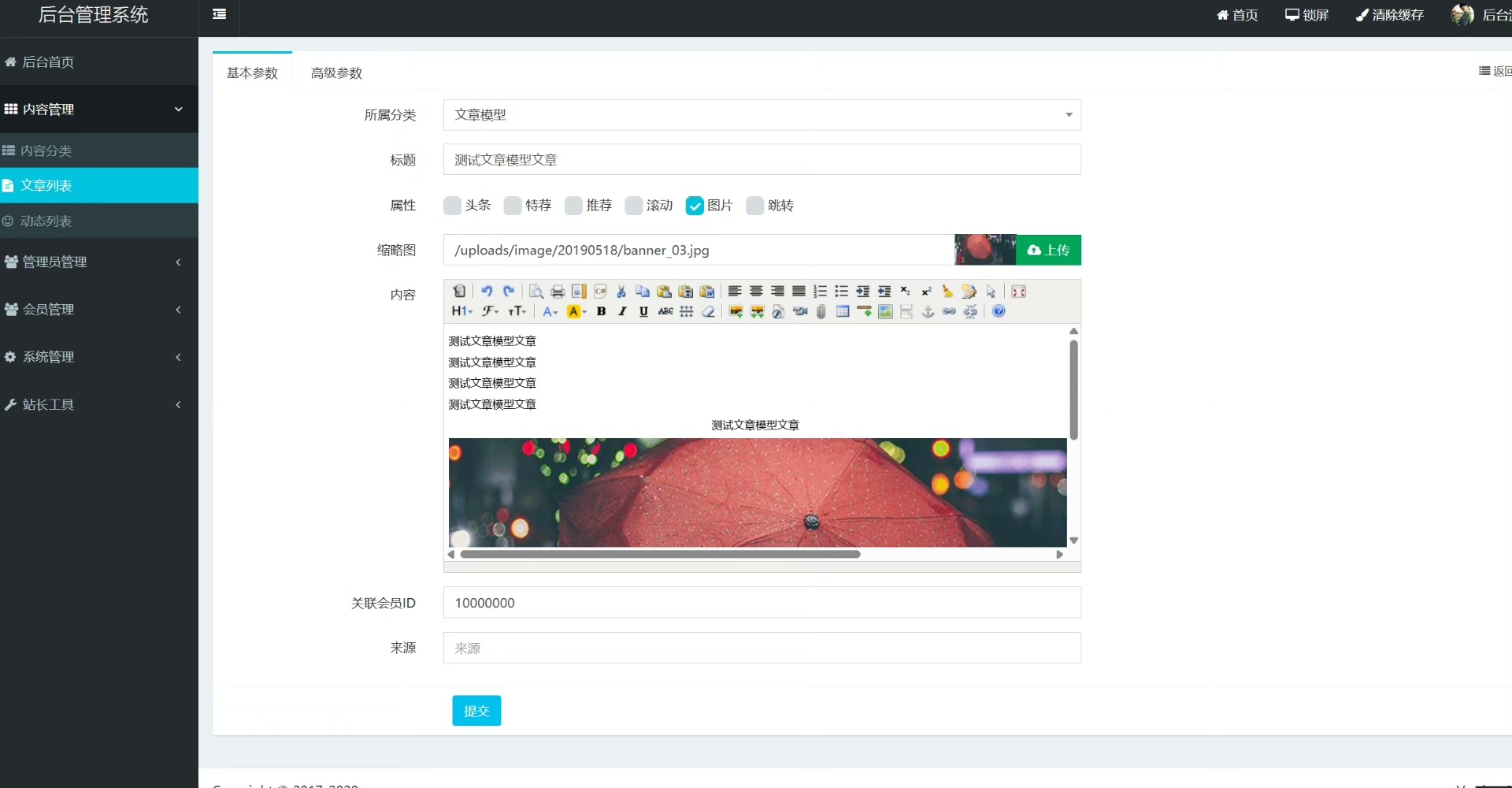
Task: Click the 提交 submit button
Action: pyautogui.click(x=476, y=711)
